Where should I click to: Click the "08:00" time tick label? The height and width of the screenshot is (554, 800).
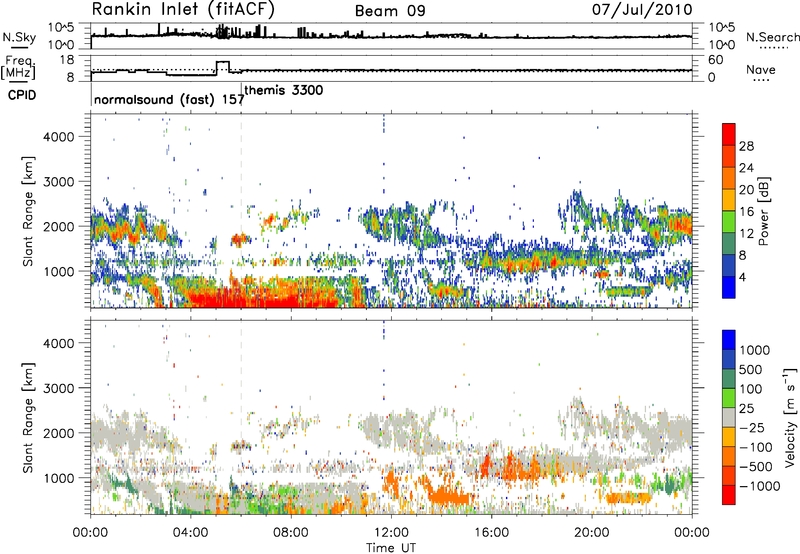click(x=291, y=533)
